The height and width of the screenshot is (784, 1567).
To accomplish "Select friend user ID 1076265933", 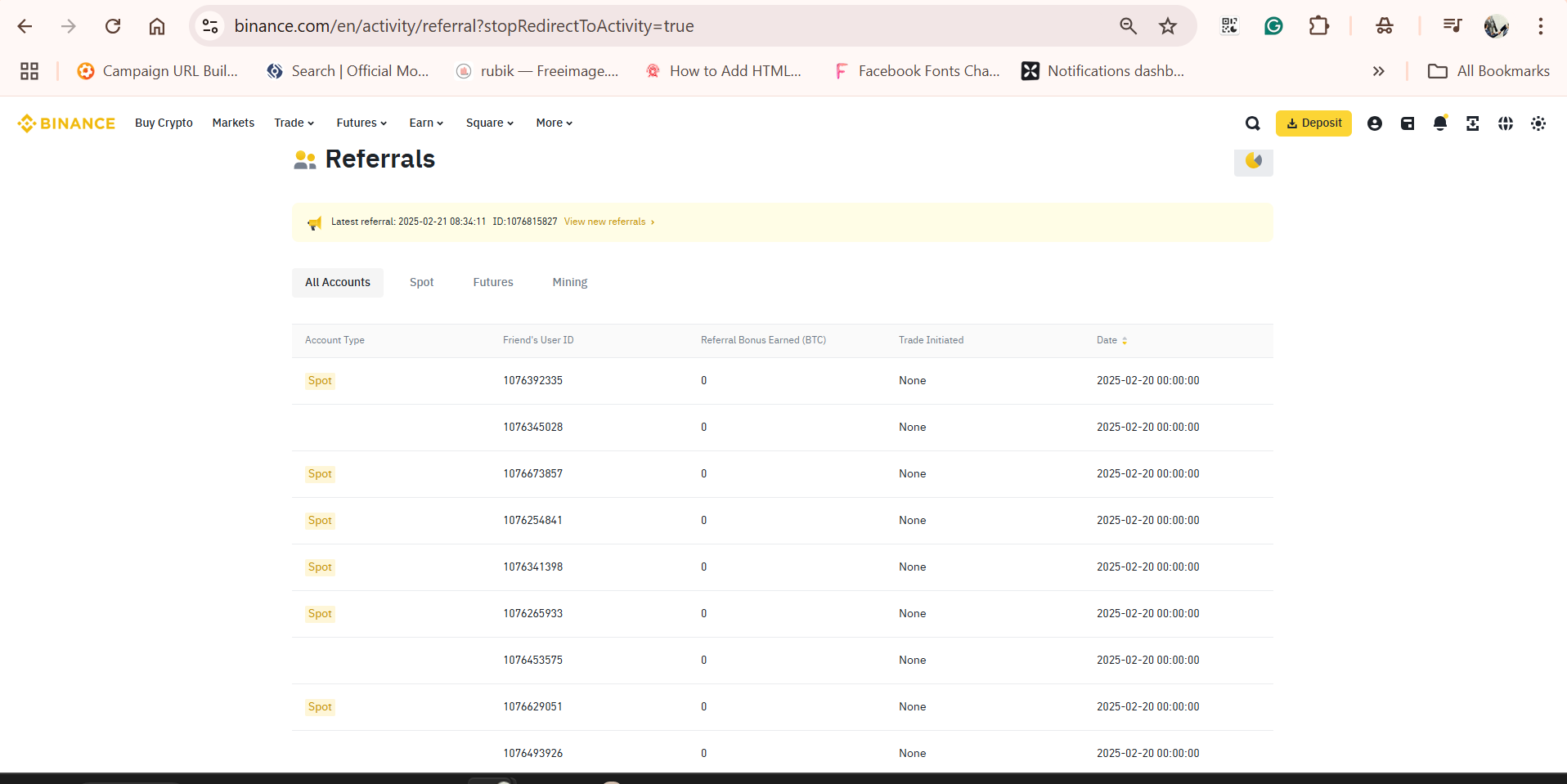I will (x=532, y=614).
